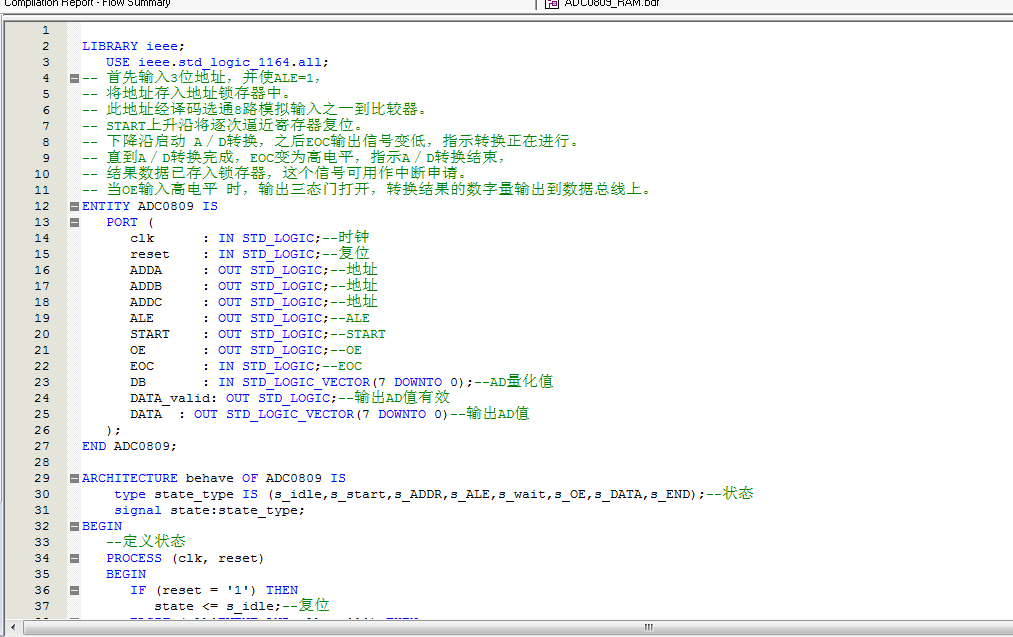Switch to Compilation Report - Flow Summary tab

tap(87, 3)
